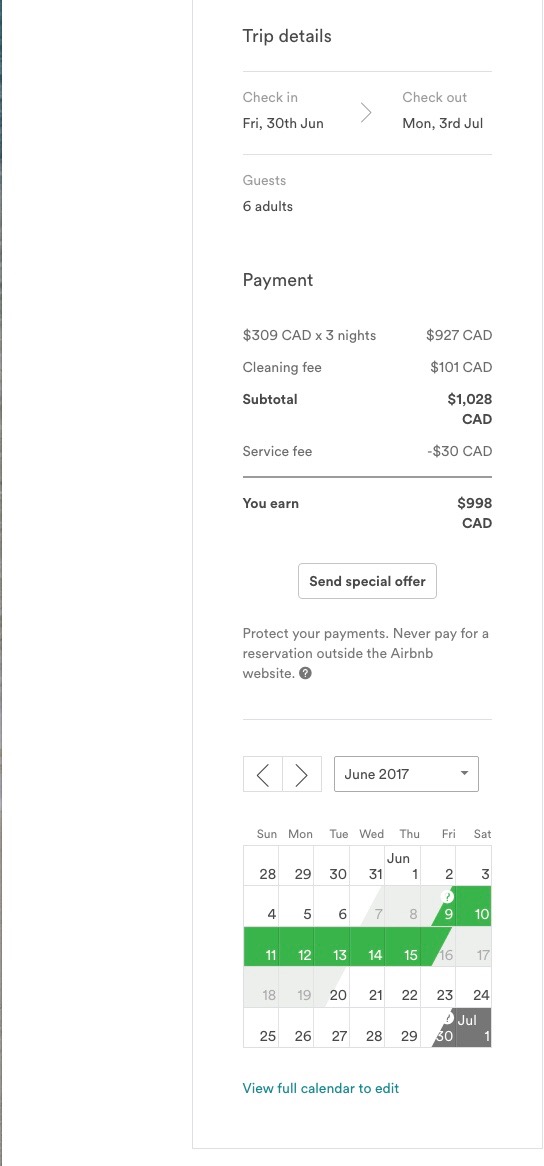Open View full calendar to edit link
The image size is (544, 1166).
click(321, 1088)
